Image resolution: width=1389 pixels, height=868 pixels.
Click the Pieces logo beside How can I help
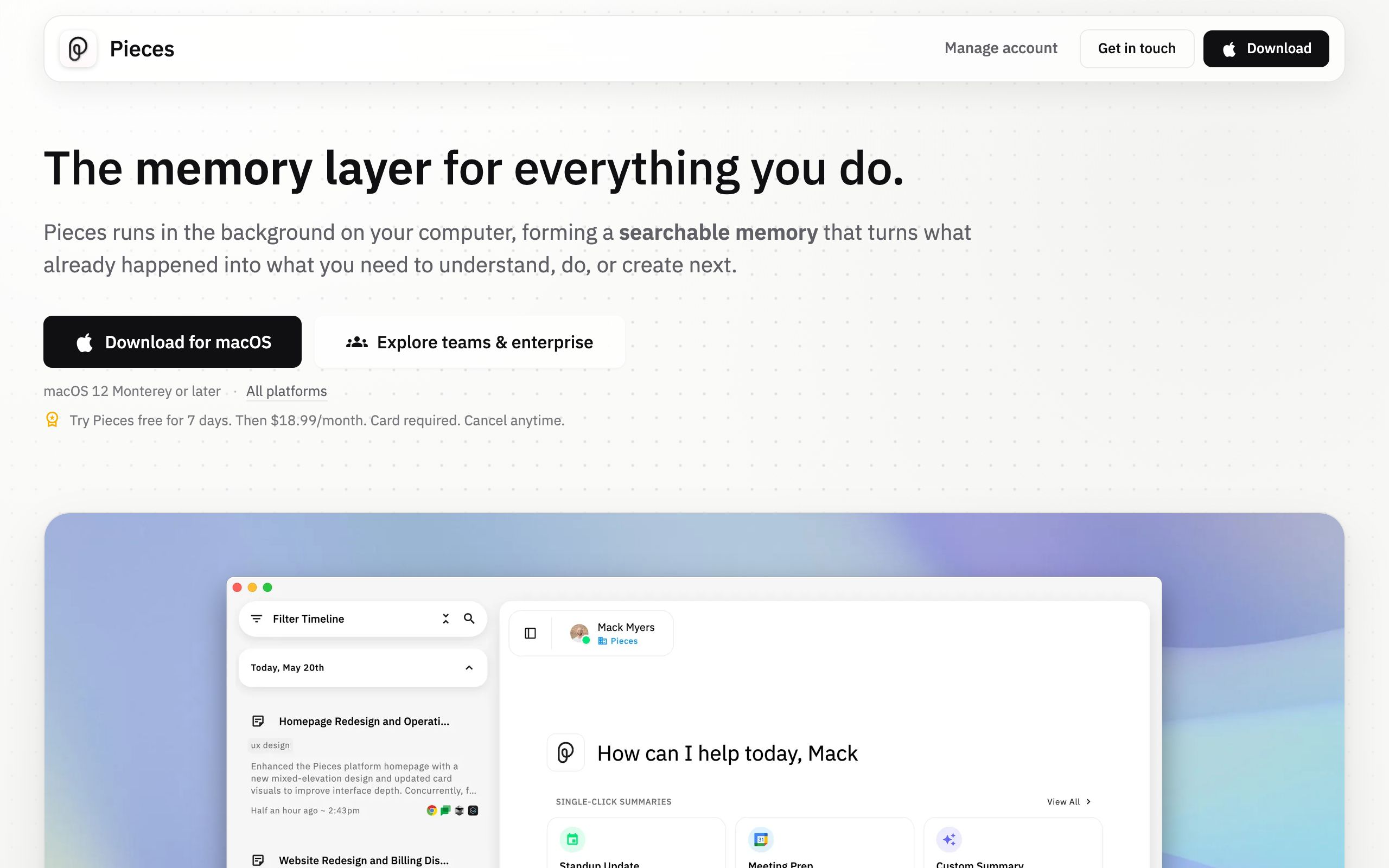[565, 752]
